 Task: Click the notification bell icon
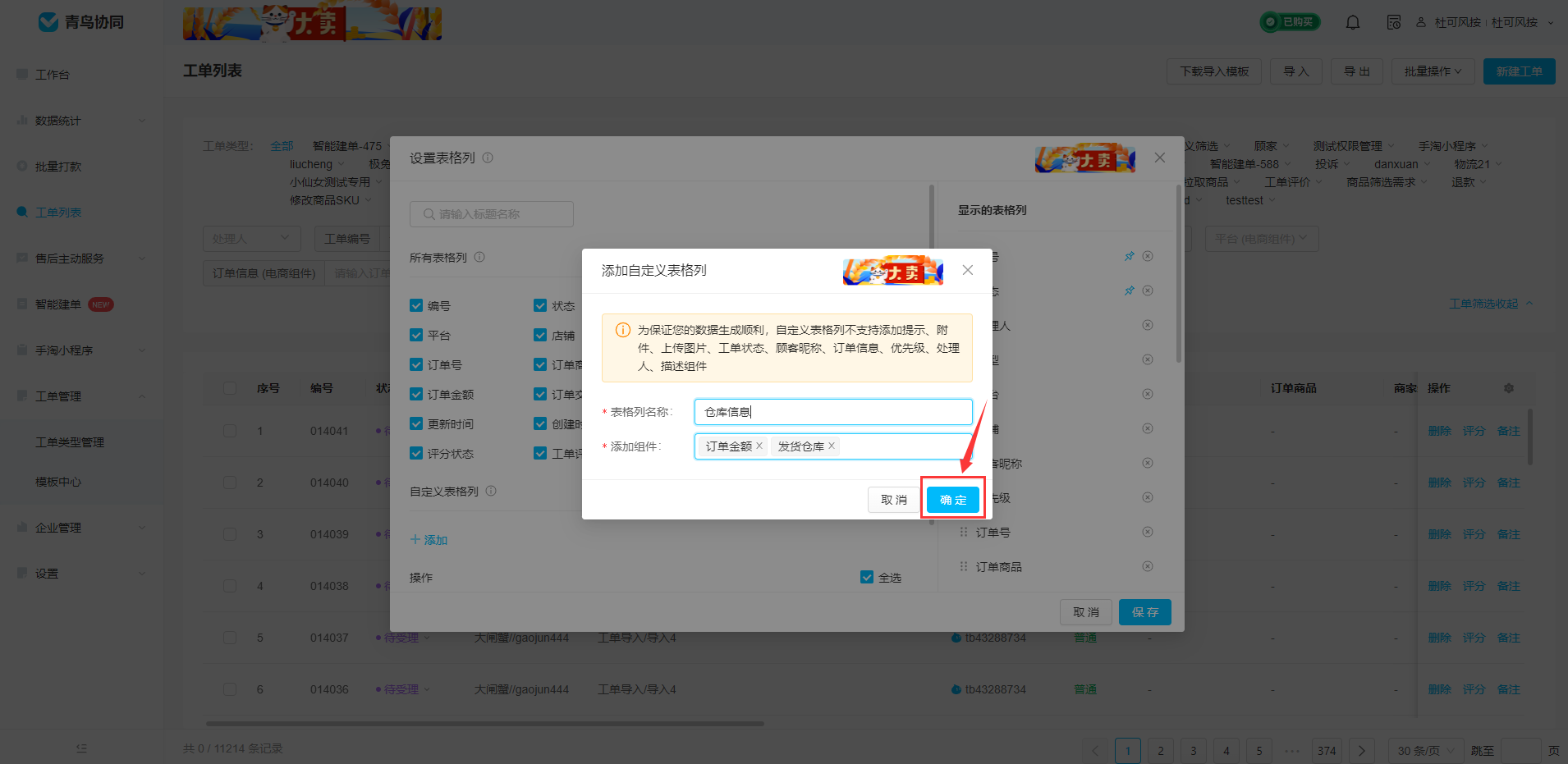pyautogui.click(x=1353, y=22)
